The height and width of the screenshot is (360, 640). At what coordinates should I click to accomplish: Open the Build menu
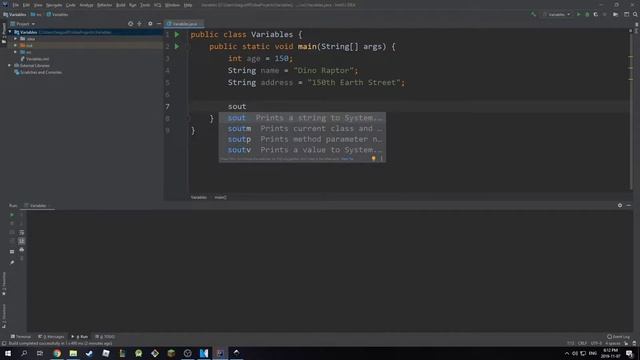121,5
